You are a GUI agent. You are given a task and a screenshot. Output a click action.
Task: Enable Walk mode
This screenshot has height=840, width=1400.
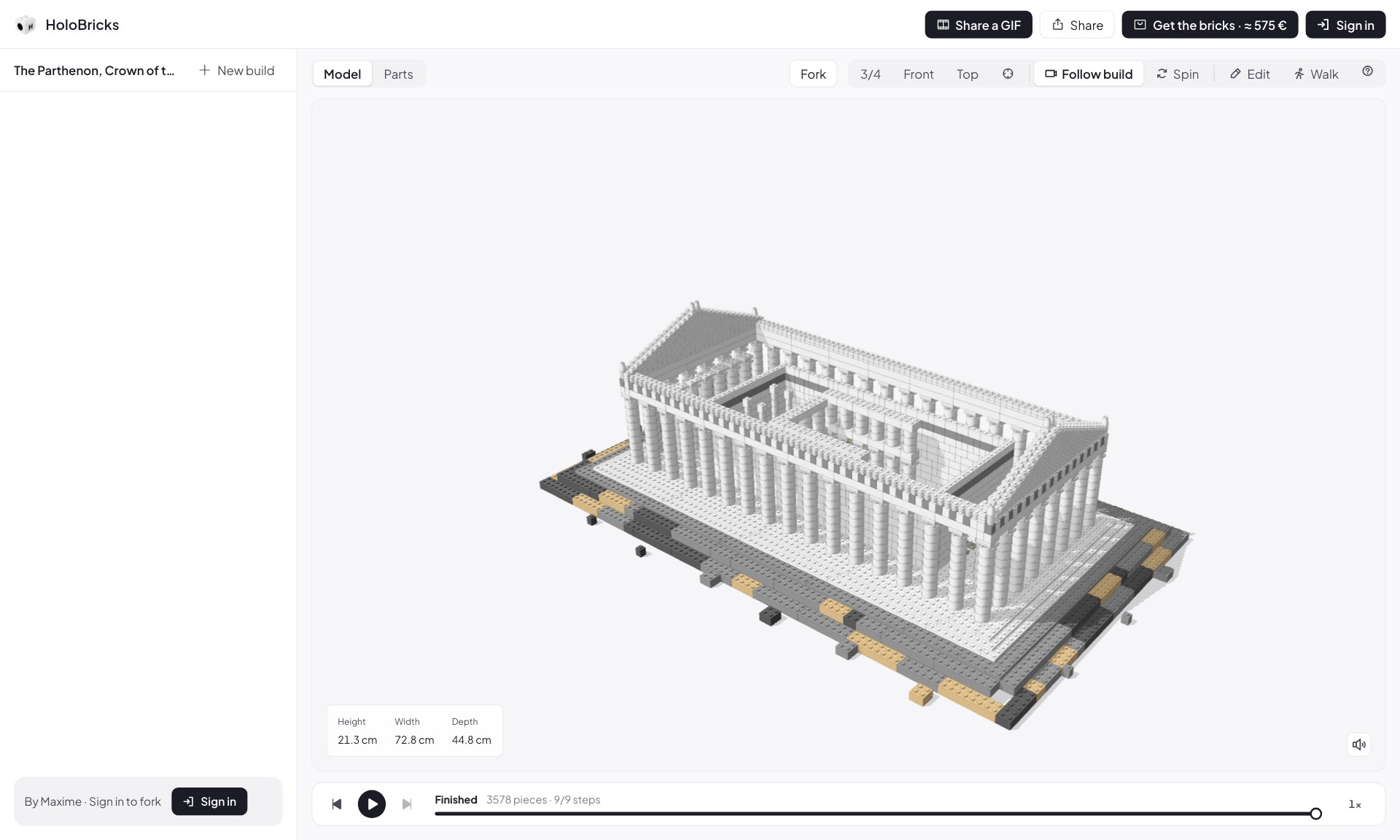click(1316, 74)
